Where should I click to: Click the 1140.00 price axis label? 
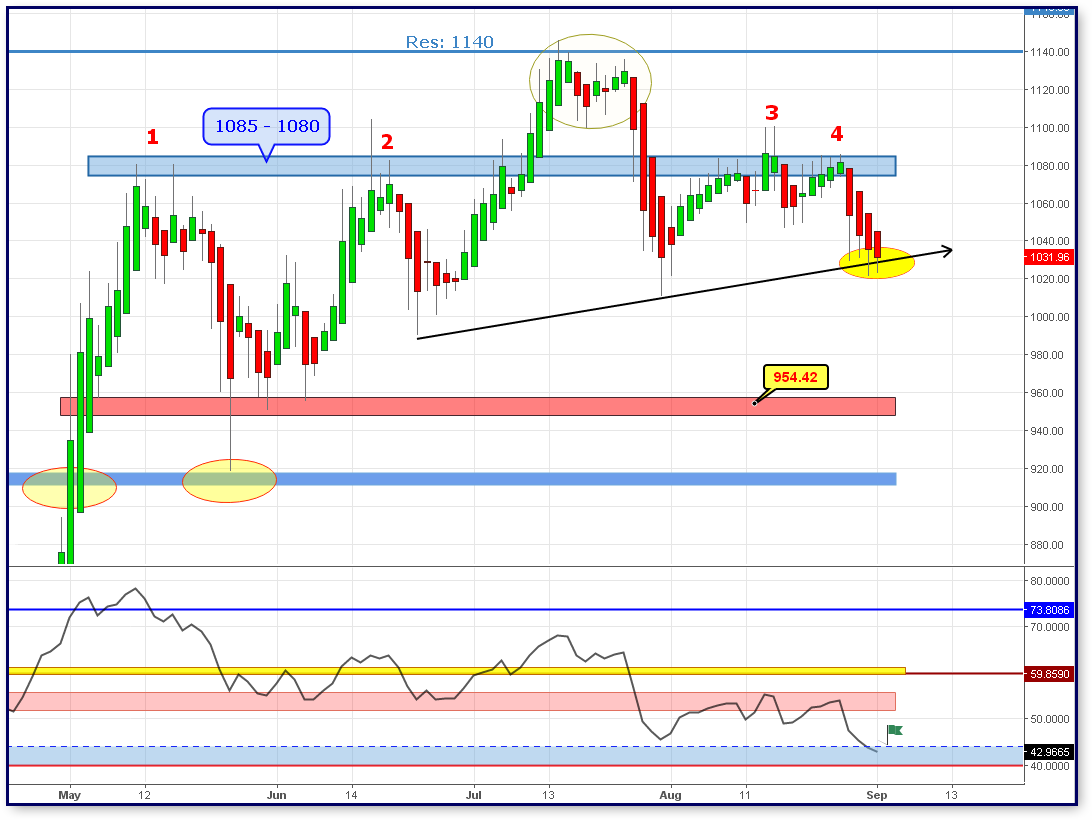pos(1050,52)
